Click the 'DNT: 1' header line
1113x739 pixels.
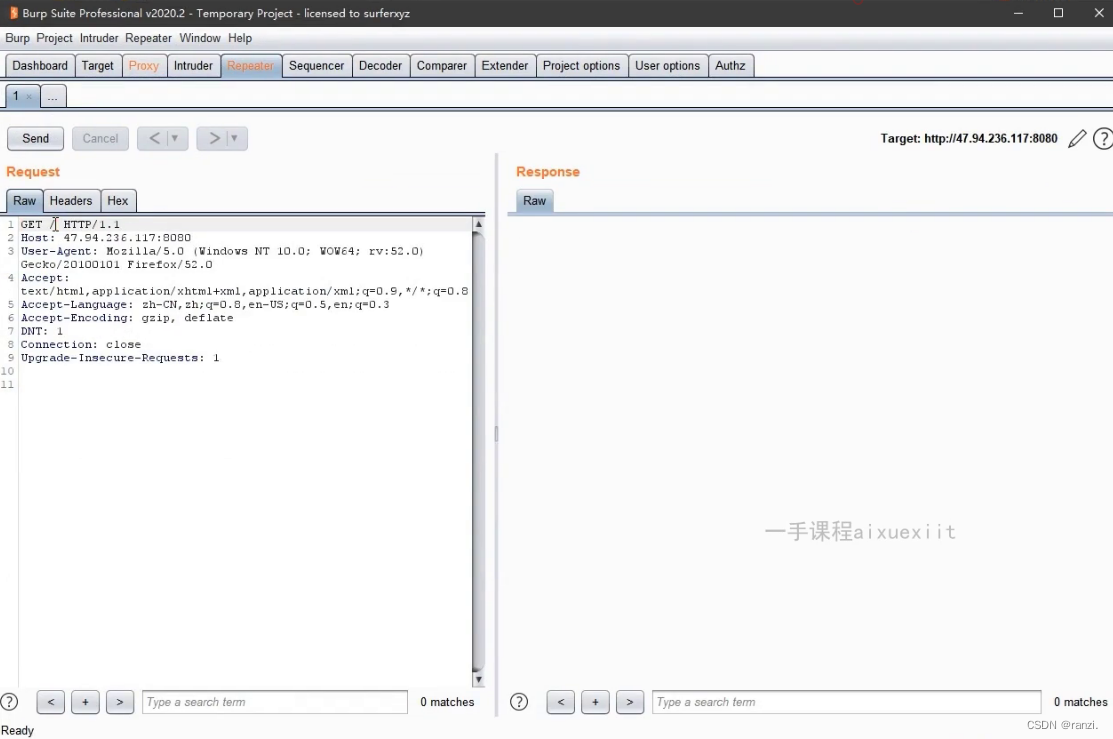[x=42, y=332]
